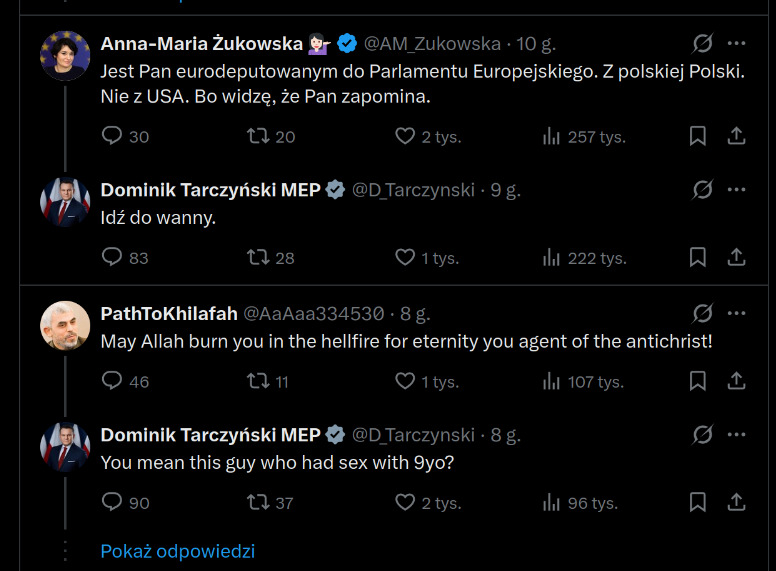Open Grok icon on Żukowska's tweet
776x571 pixels.
[702, 44]
